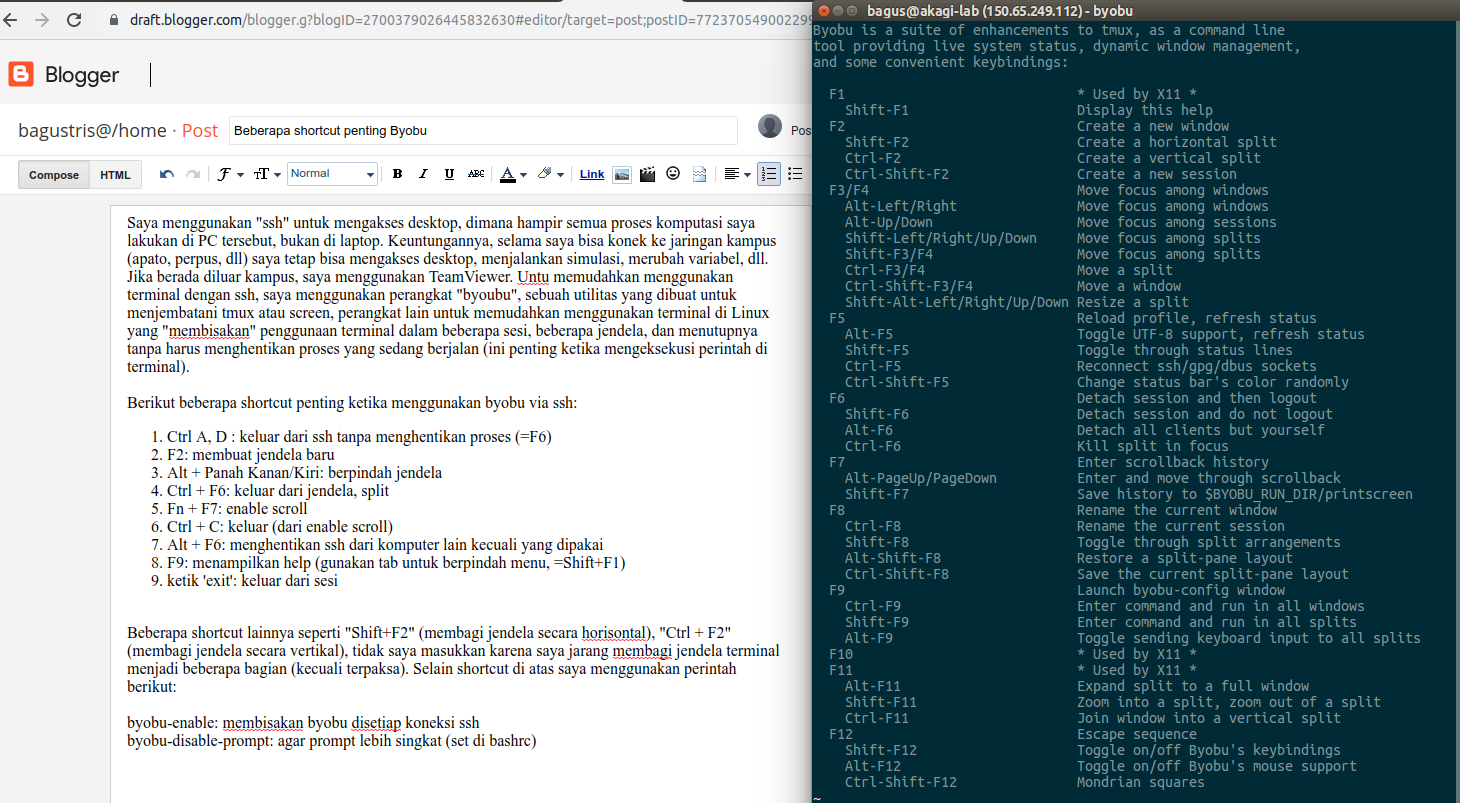Redo the last edit in editor
This screenshot has width=1460, height=803.
(x=192, y=174)
